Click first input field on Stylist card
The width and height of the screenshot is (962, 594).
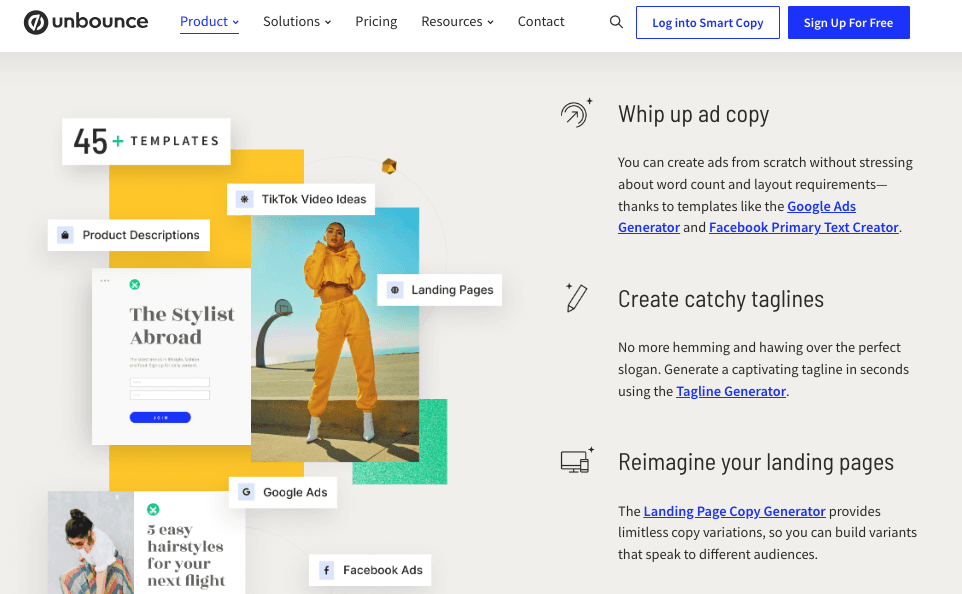[x=169, y=382]
